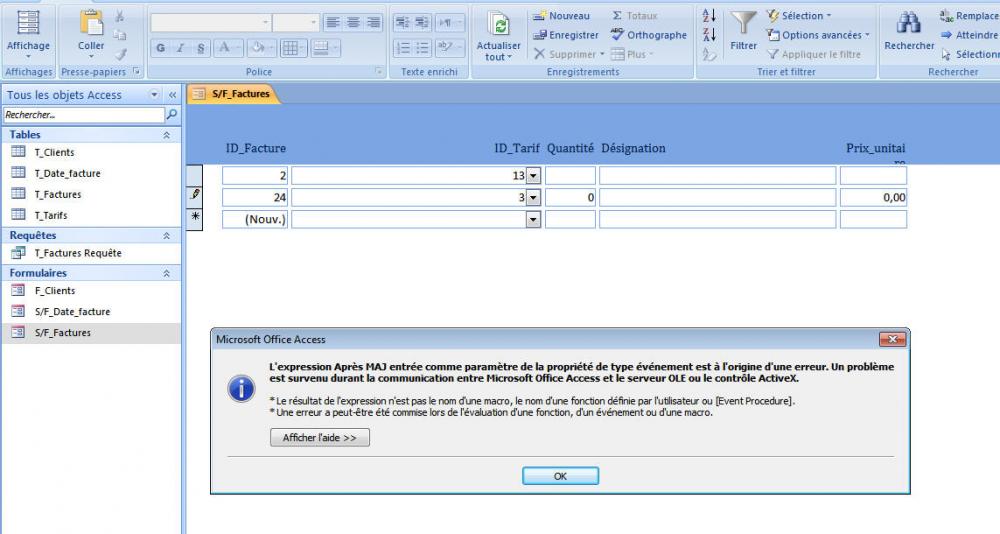Click Nouveau record button

pos(562,15)
